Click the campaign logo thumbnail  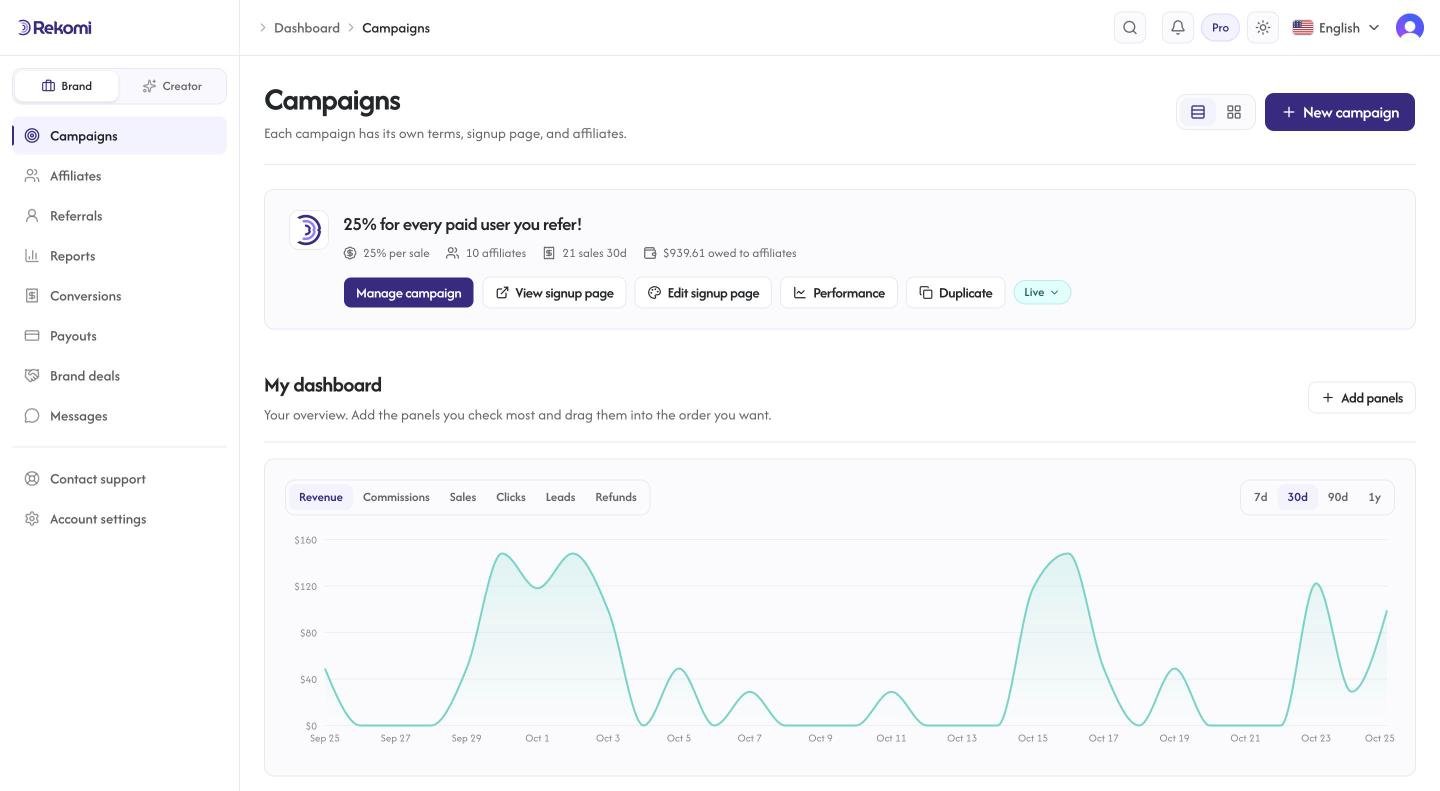(309, 230)
